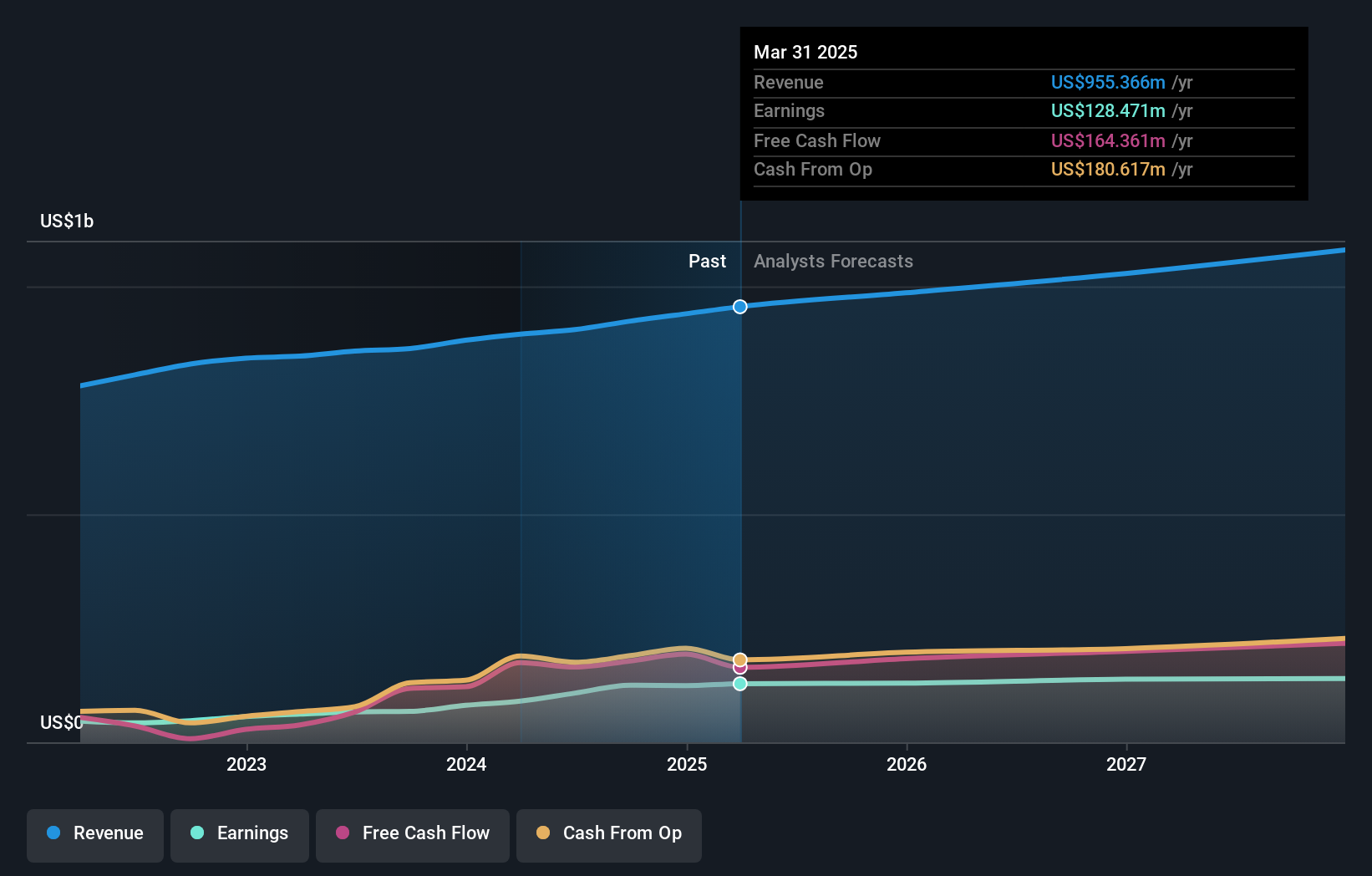Click the Revenue row label in tooltip
Viewport: 1372px width, 876px height.
[x=789, y=82]
